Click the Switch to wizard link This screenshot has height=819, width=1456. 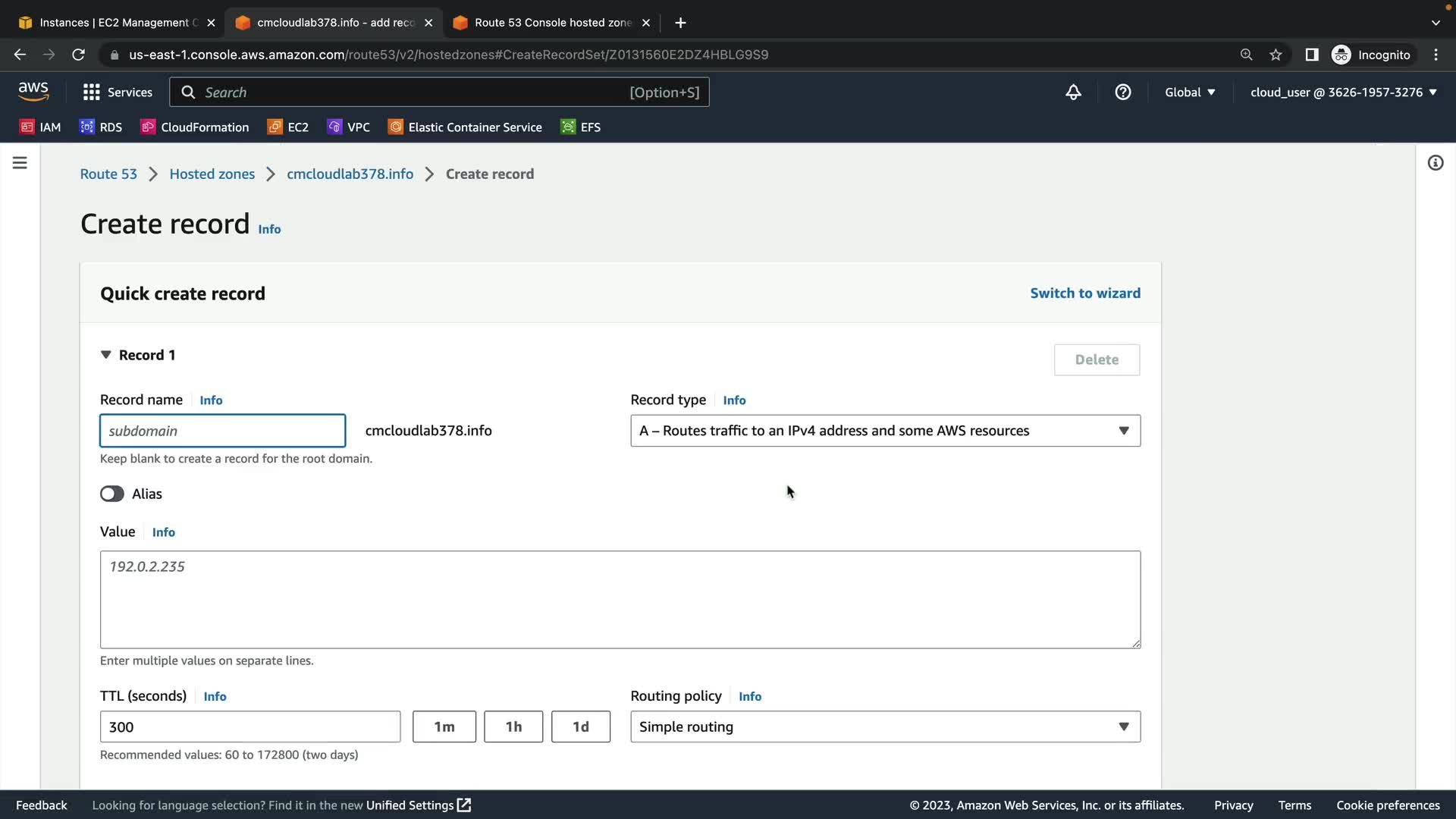1084,293
